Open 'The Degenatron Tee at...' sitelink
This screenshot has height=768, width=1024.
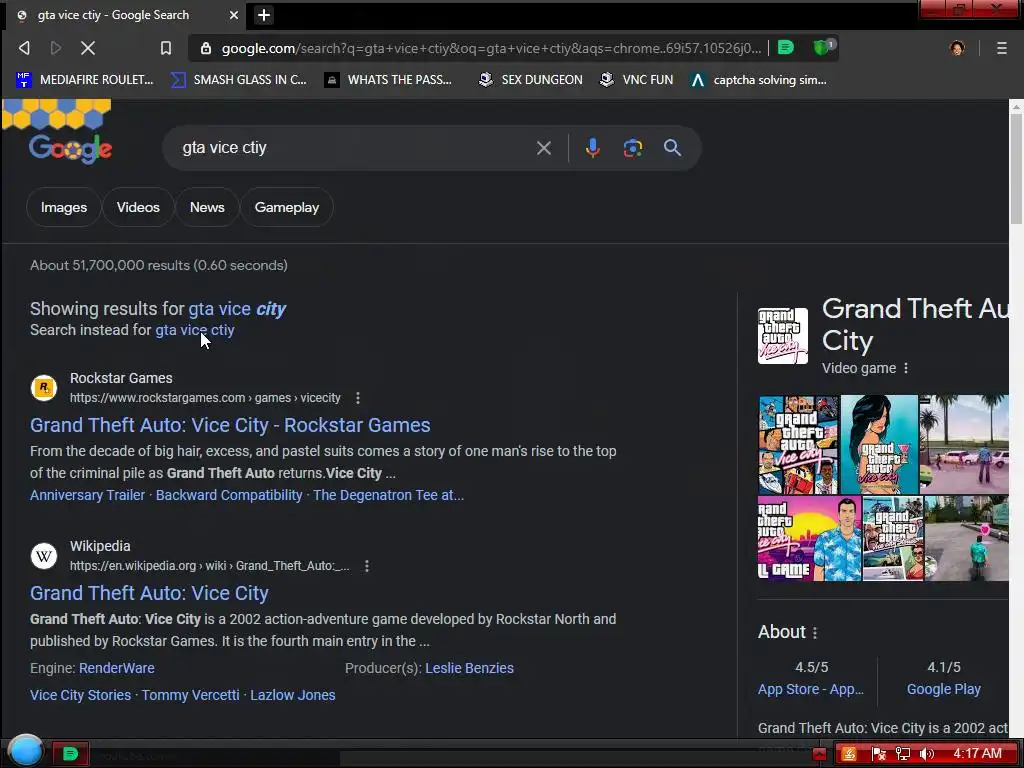[x=389, y=495]
